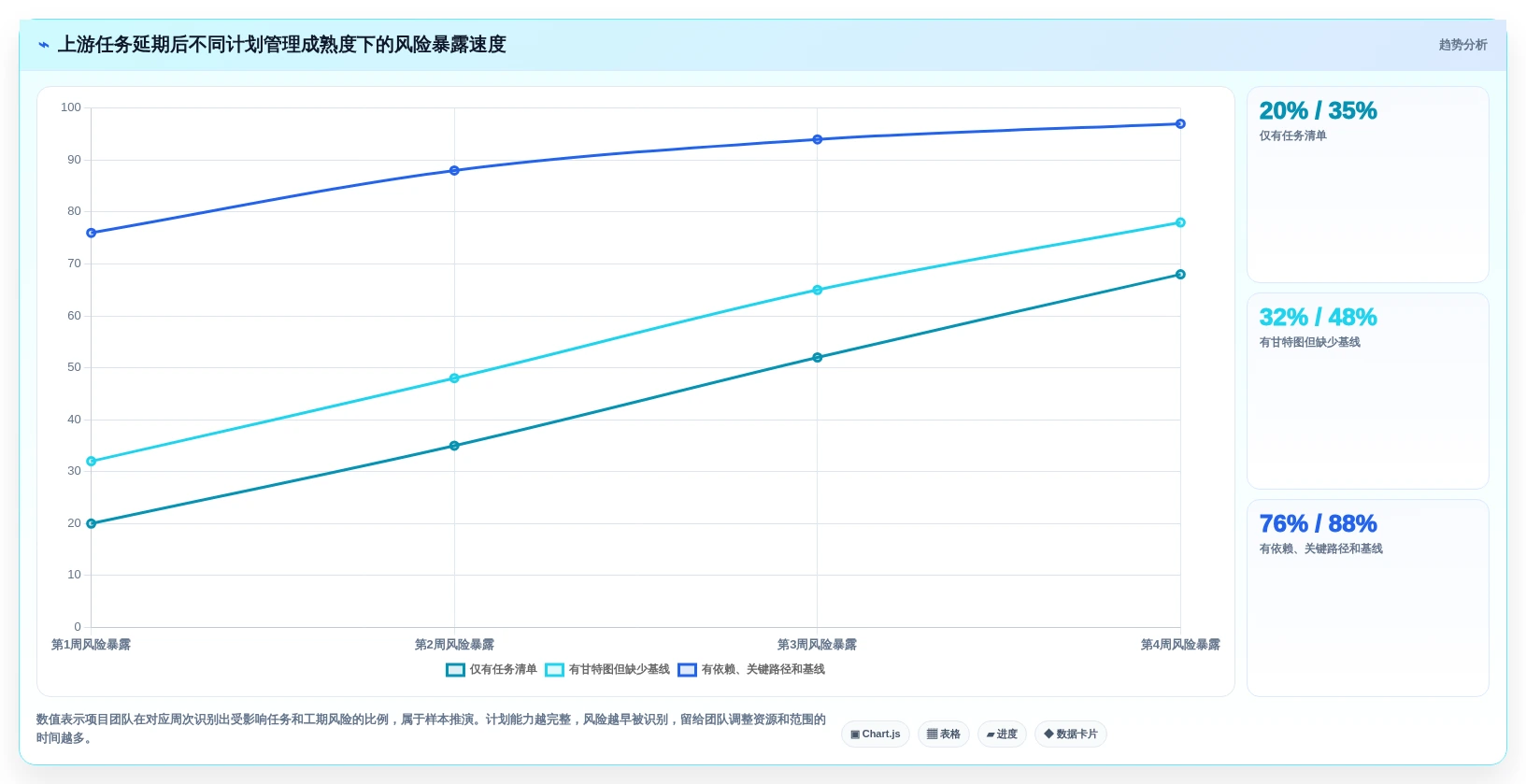Click the y-axis value 50

(x=74, y=367)
